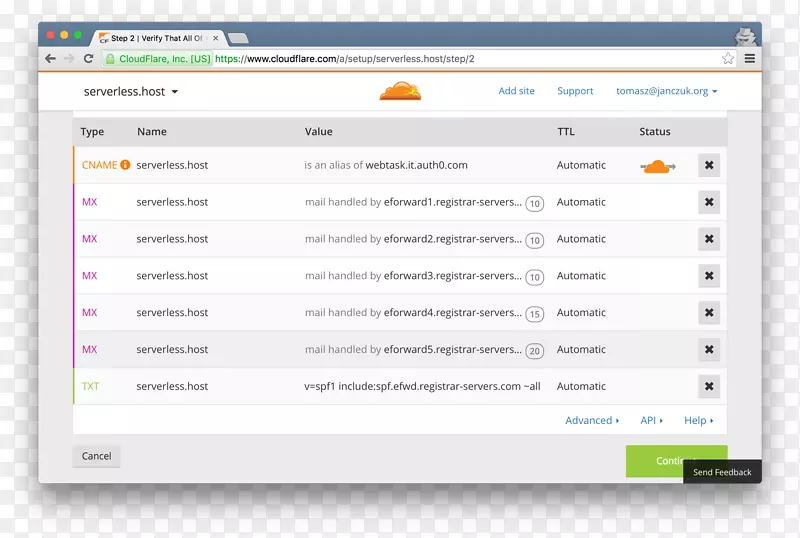This screenshot has width=800, height=538.
Task: Open the serverless.host site dropdown
Action: (131, 92)
